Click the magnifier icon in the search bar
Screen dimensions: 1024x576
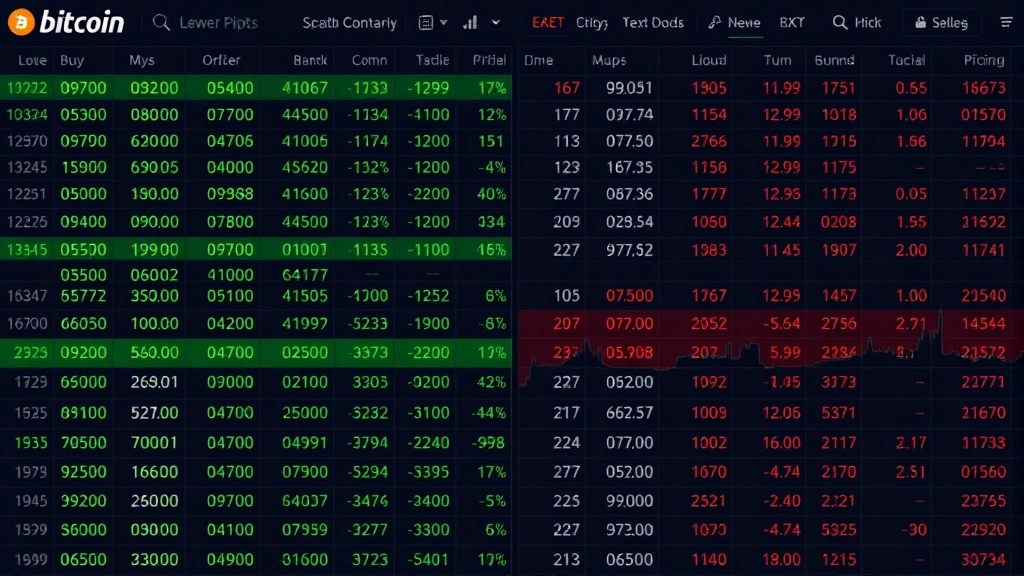pos(160,22)
